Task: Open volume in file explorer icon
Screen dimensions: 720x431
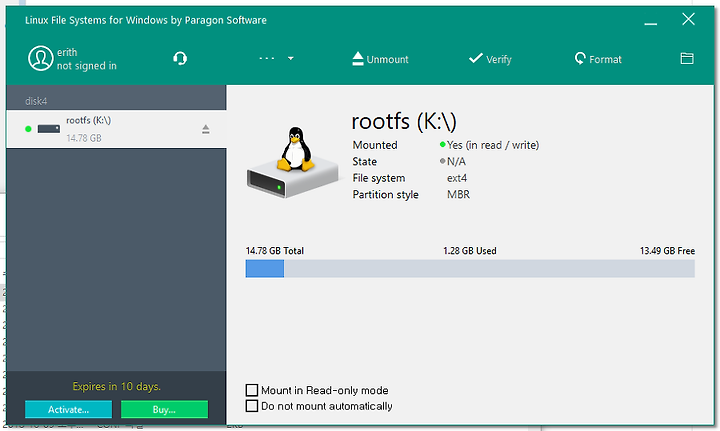Action: [x=687, y=58]
